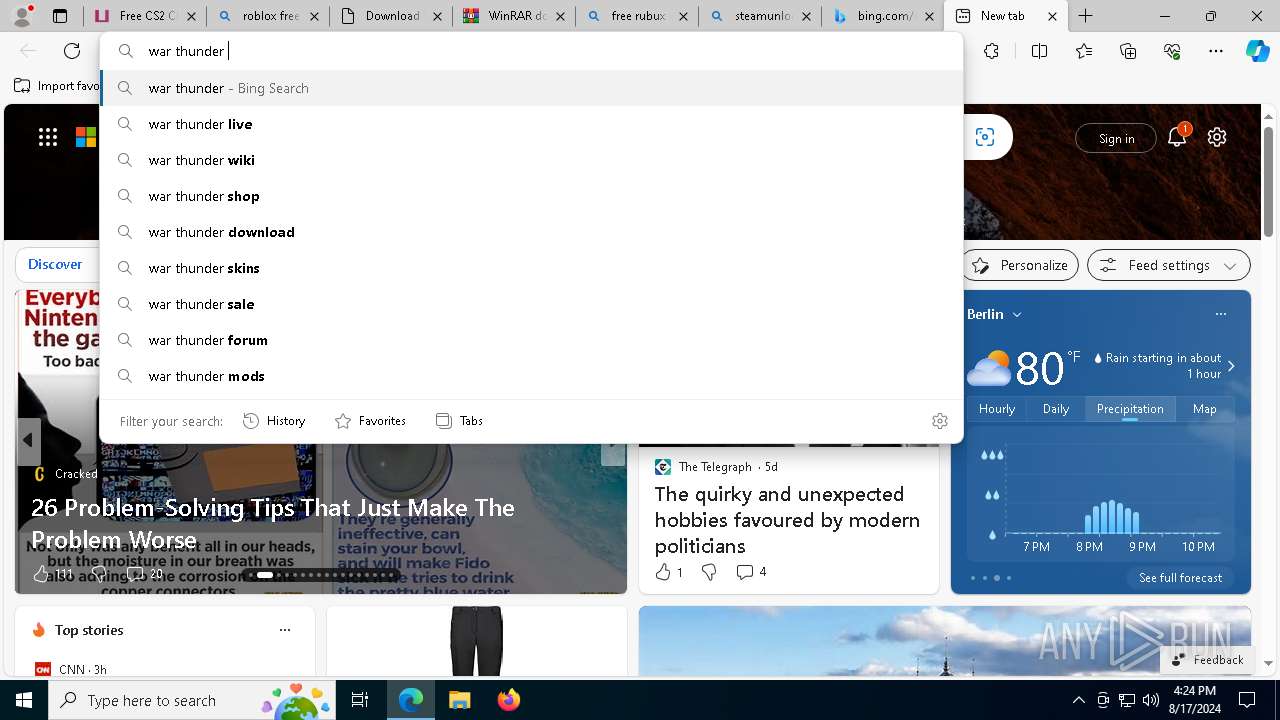Open the Copilot sidebar icon
Screen dimensions: 1280x720
click(x=1257, y=51)
